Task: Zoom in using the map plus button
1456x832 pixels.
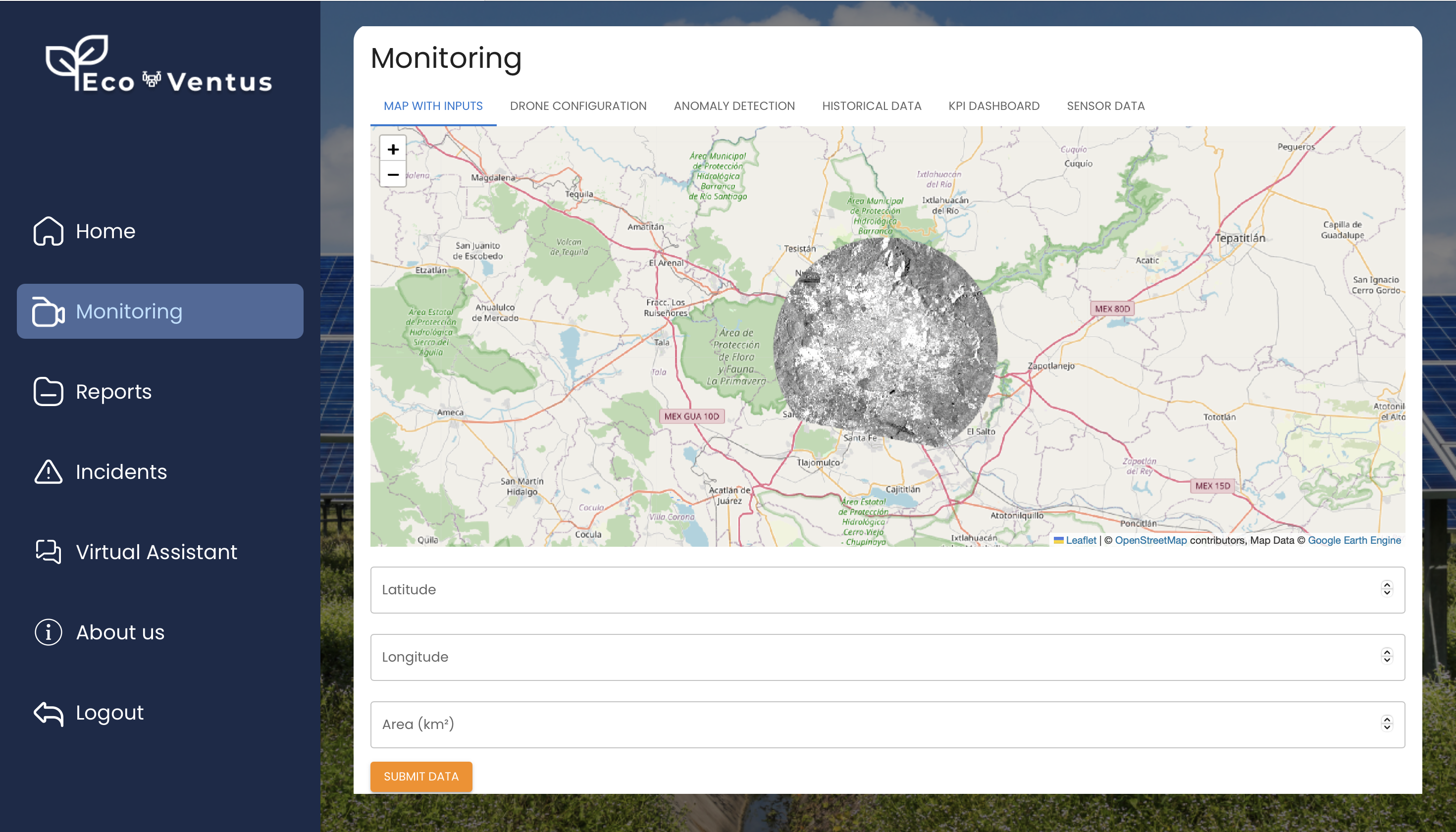Action: click(x=393, y=149)
